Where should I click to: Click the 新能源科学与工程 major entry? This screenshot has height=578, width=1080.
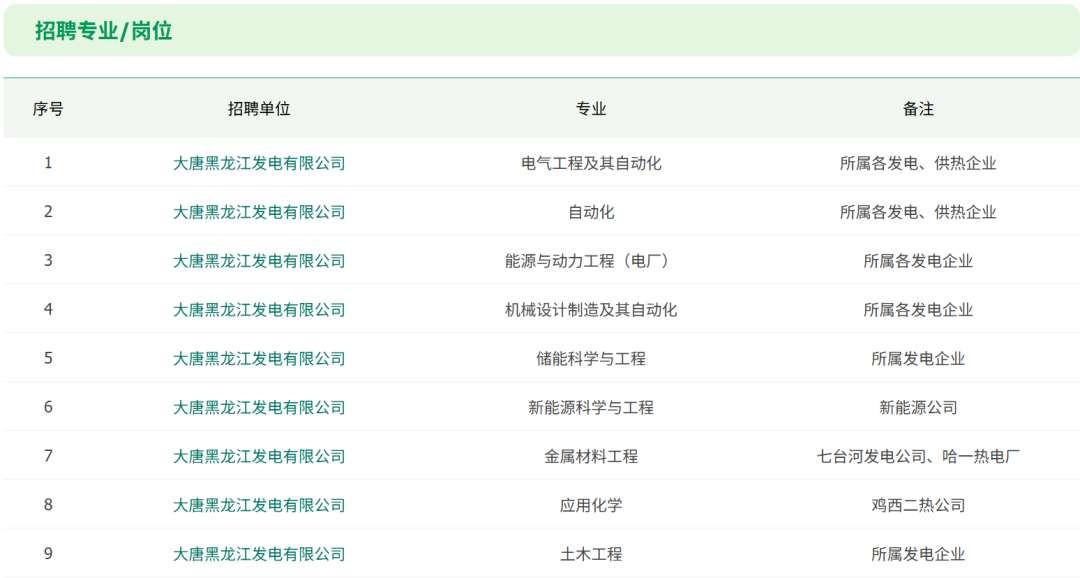pyautogui.click(x=591, y=408)
